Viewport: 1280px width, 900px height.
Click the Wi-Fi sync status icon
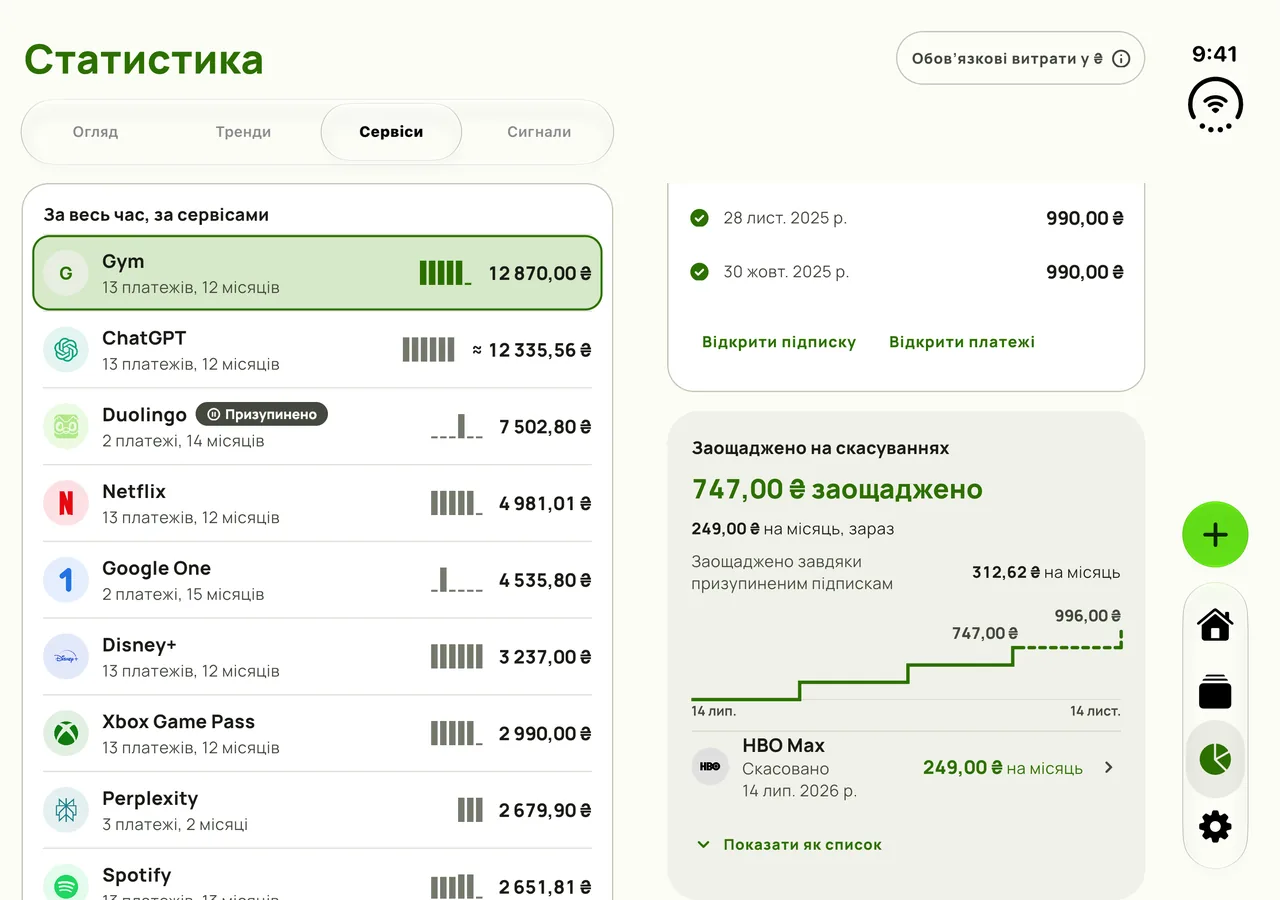[1215, 104]
